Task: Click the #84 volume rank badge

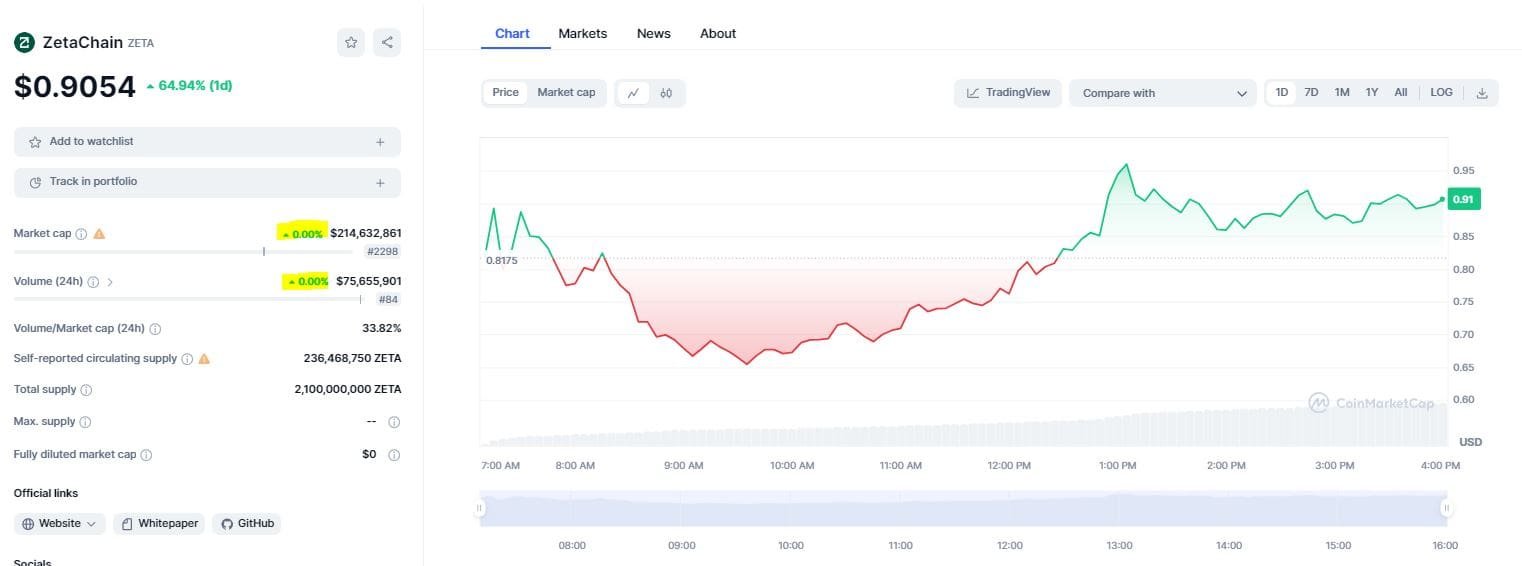Action: click(388, 300)
